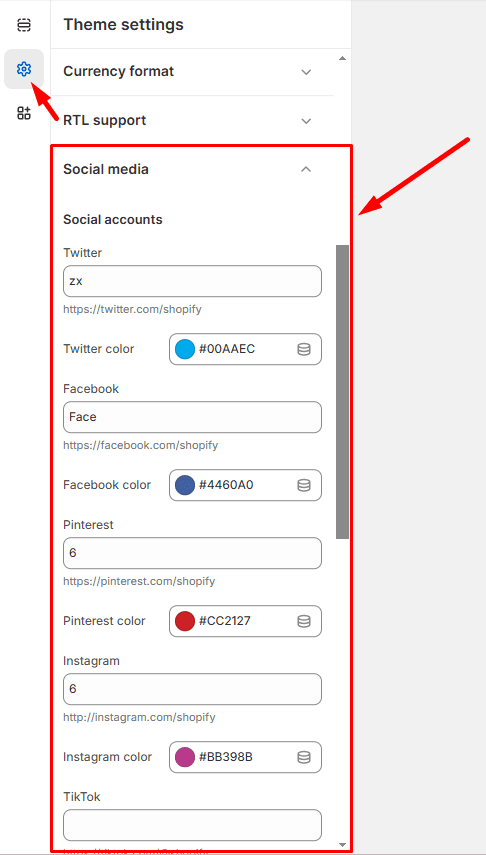Open the Facebook color swatch
Screen dimensions: 486x855
(x=185, y=485)
